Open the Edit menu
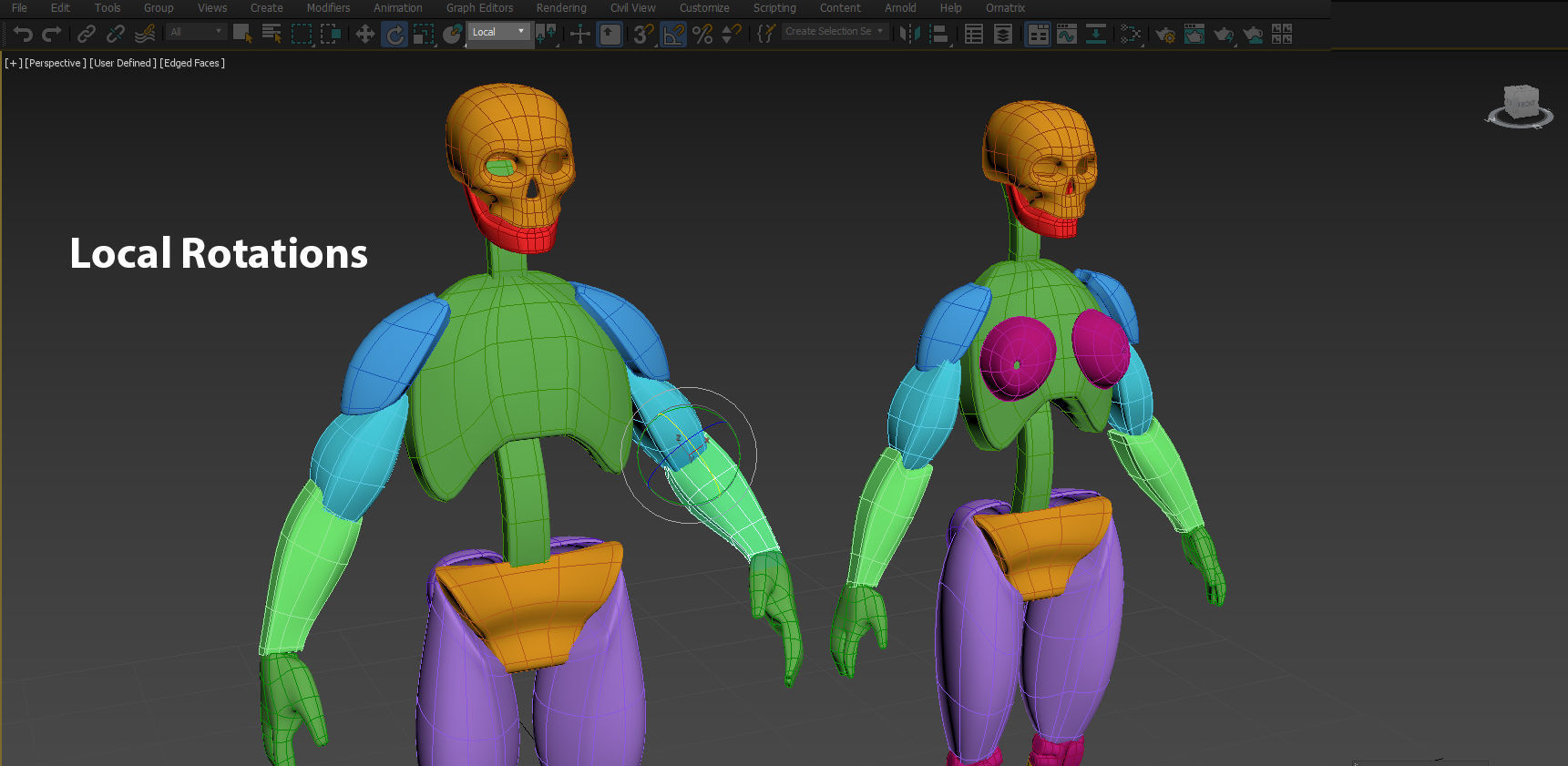 click(60, 7)
